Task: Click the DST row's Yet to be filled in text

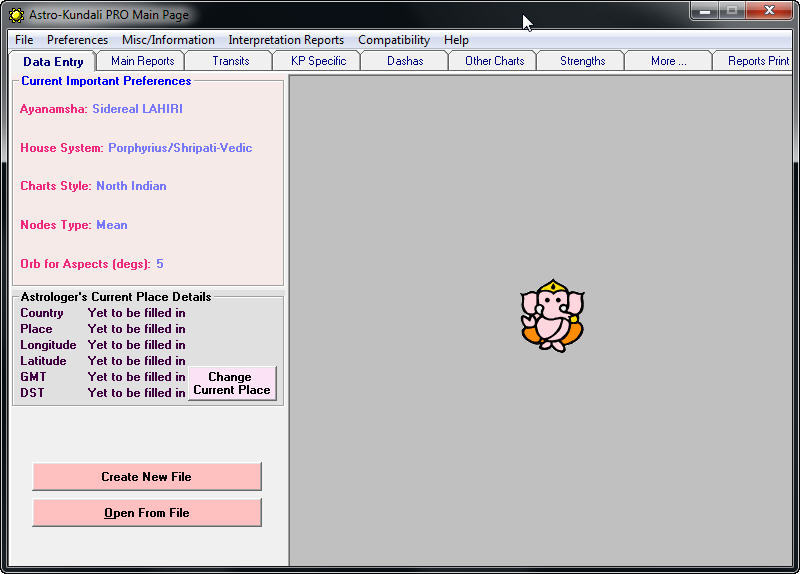Action: click(136, 393)
